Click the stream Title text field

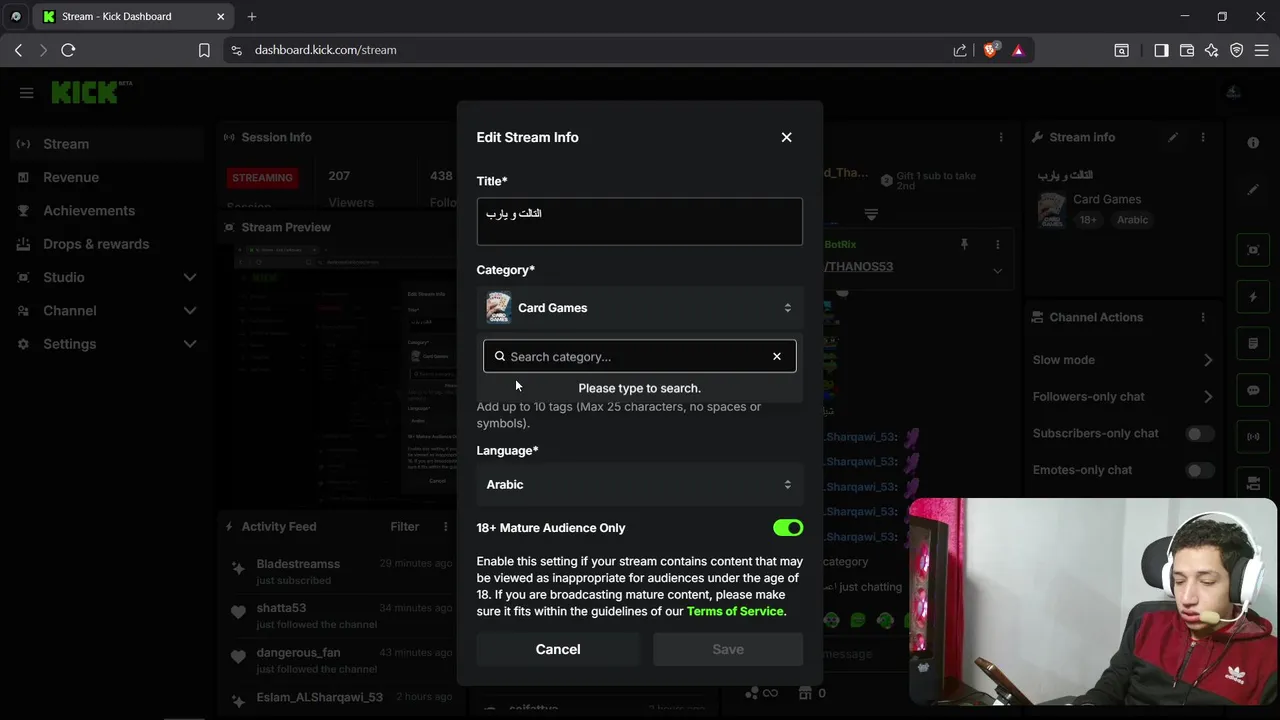[x=639, y=222]
